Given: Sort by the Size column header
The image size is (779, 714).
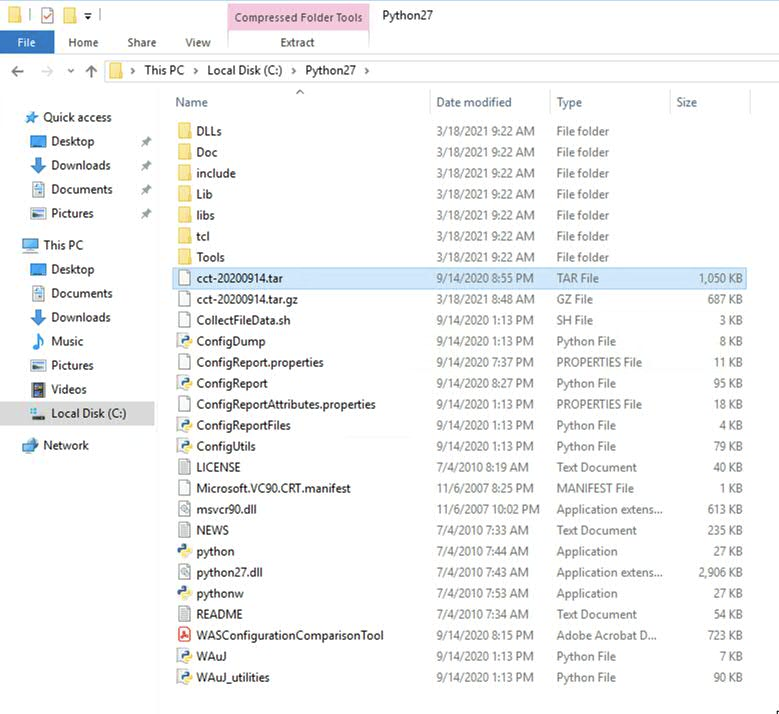Looking at the screenshot, I should 686,102.
